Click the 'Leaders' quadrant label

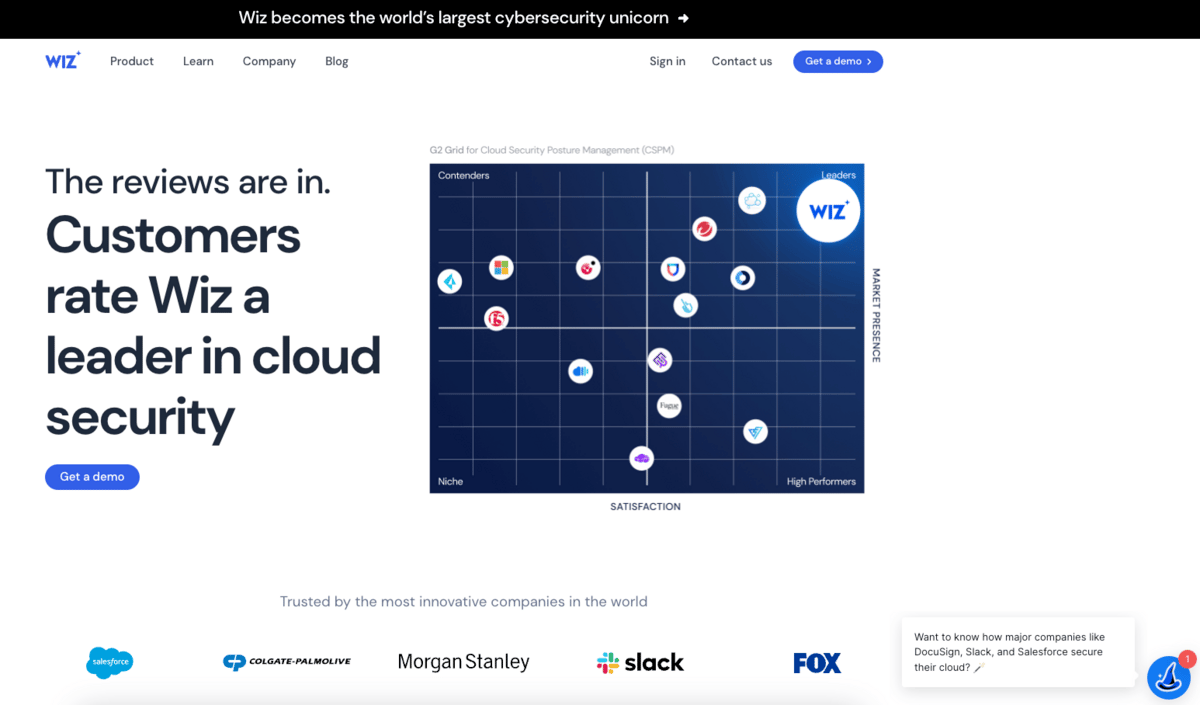838,175
